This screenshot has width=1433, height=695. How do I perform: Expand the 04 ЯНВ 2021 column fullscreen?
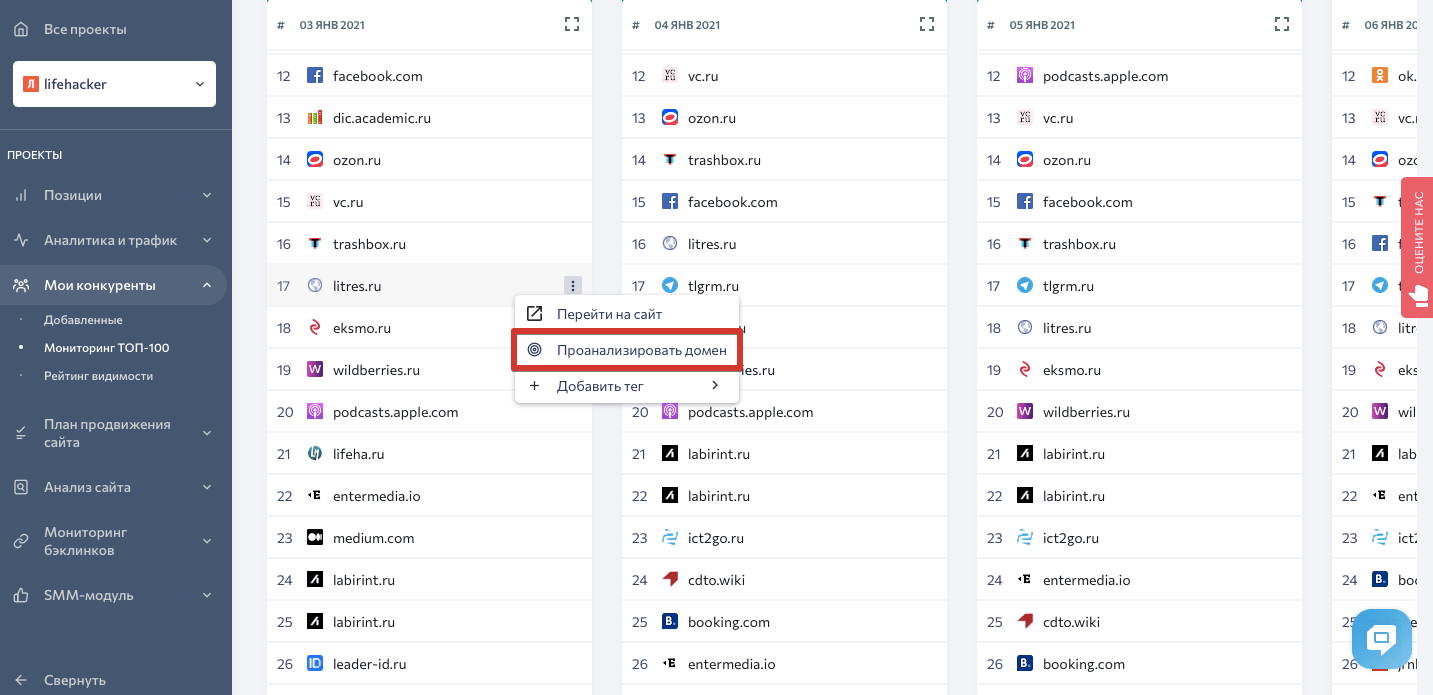pyautogui.click(x=927, y=24)
